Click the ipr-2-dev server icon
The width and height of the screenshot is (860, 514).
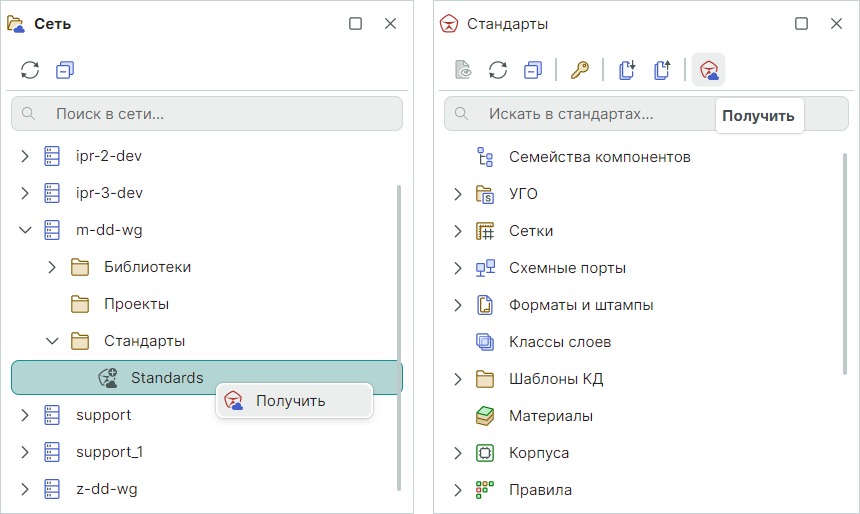[52, 156]
